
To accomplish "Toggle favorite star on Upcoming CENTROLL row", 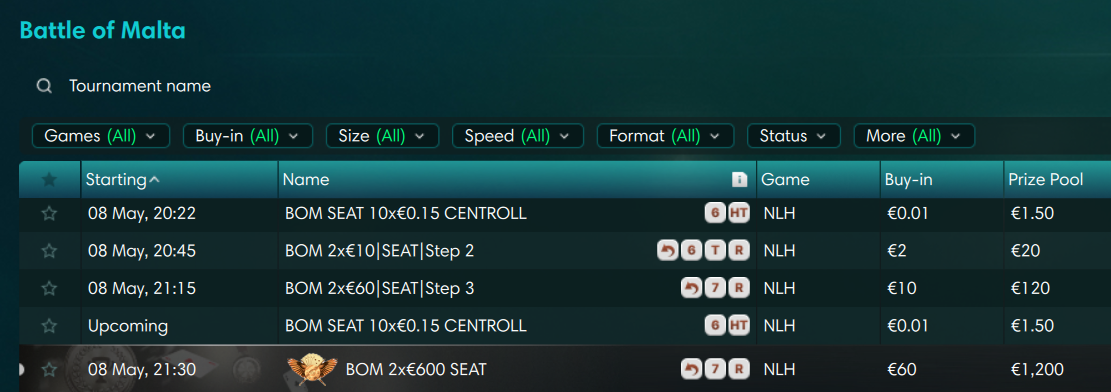I will [x=49, y=326].
